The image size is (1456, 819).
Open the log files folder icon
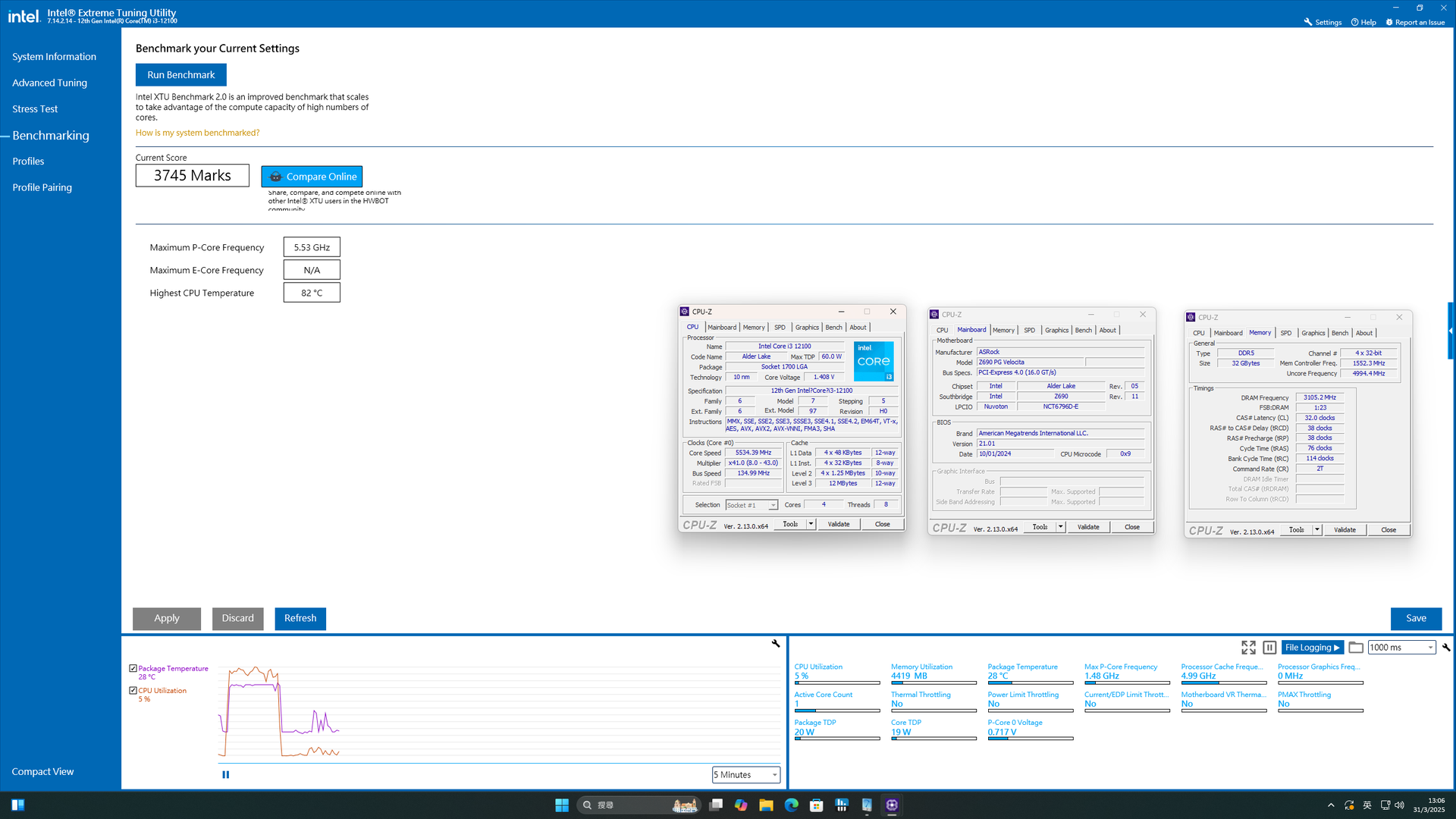click(1356, 648)
